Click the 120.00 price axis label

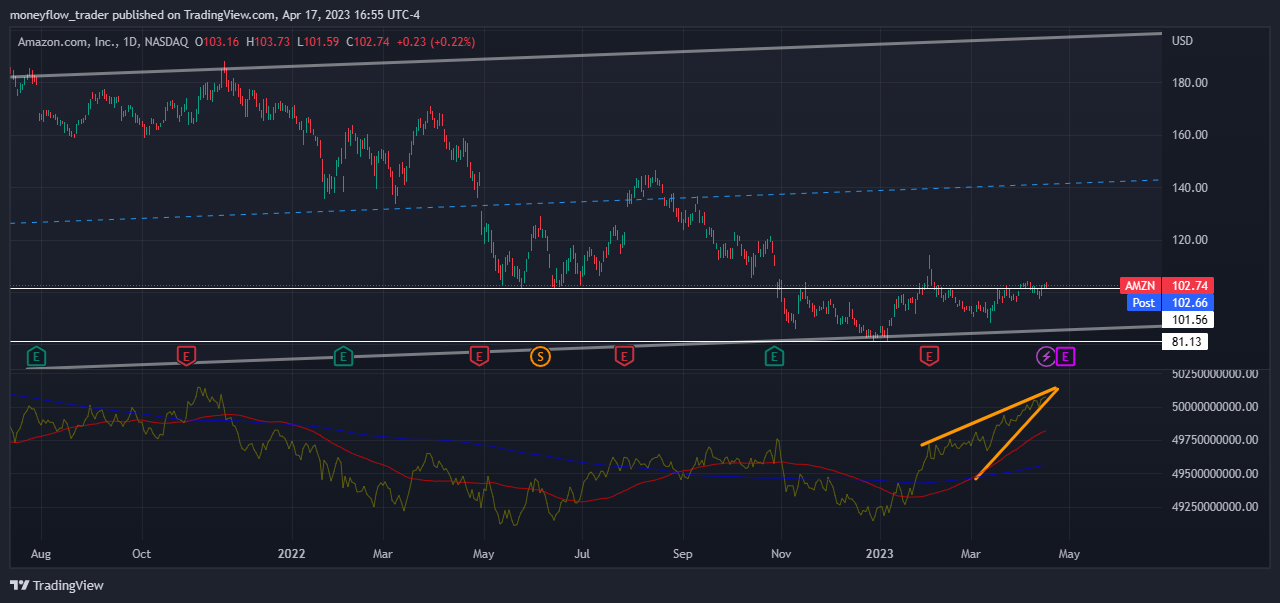(x=1189, y=240)
